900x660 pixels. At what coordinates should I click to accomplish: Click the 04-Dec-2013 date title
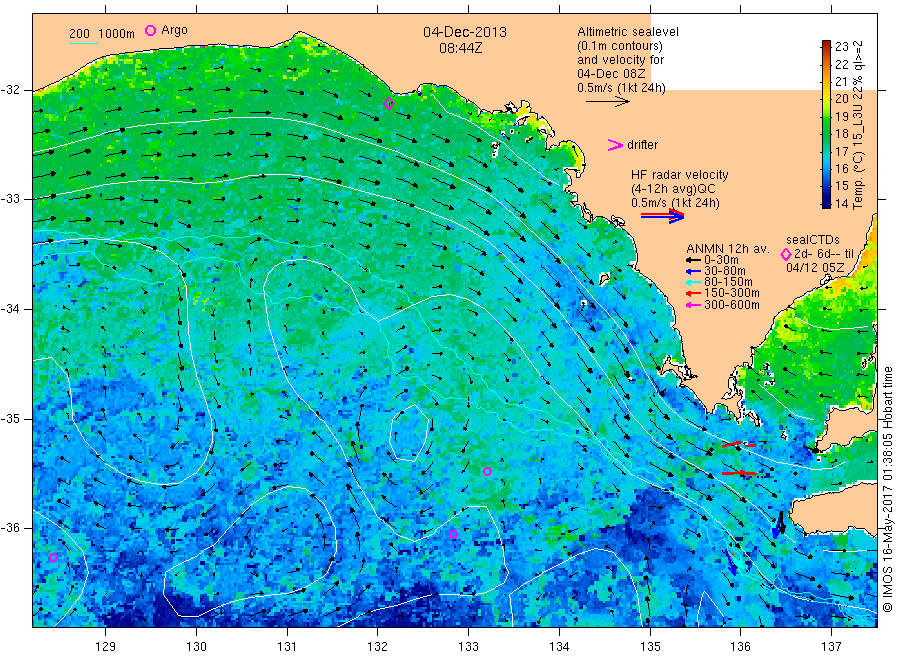click(465, 32)
